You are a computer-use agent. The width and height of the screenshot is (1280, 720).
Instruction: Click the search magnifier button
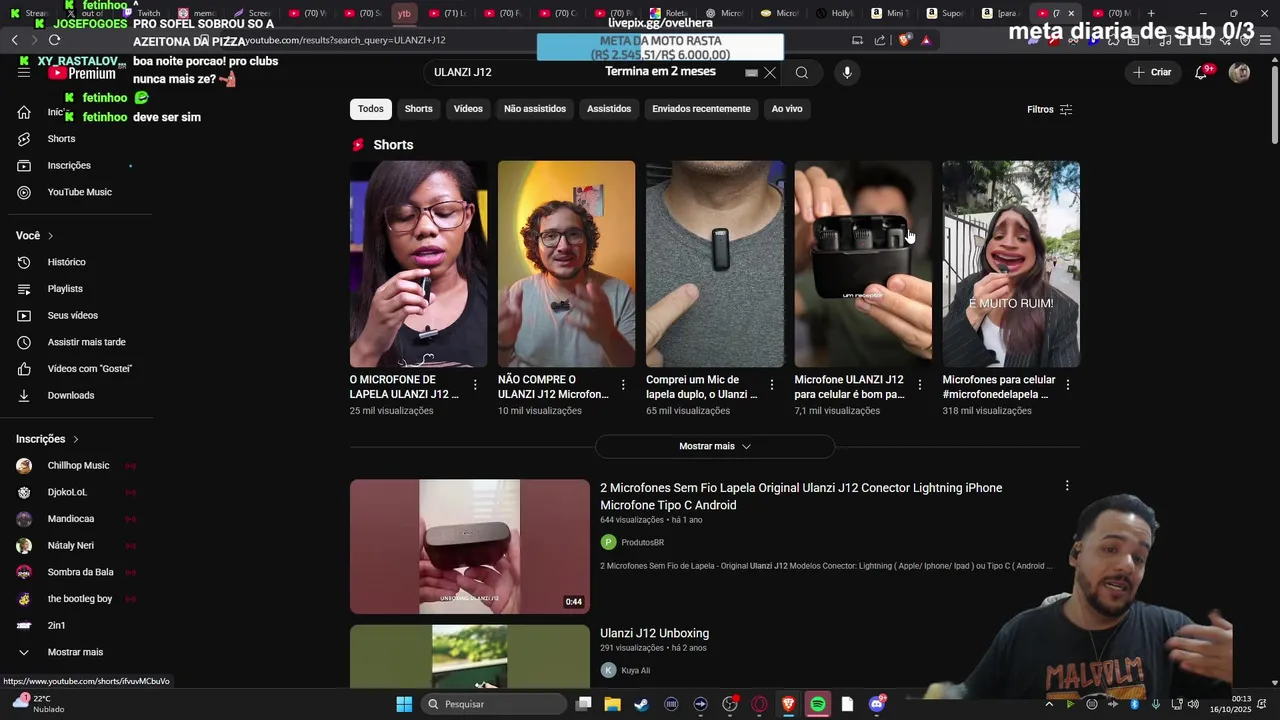point(802,73)
